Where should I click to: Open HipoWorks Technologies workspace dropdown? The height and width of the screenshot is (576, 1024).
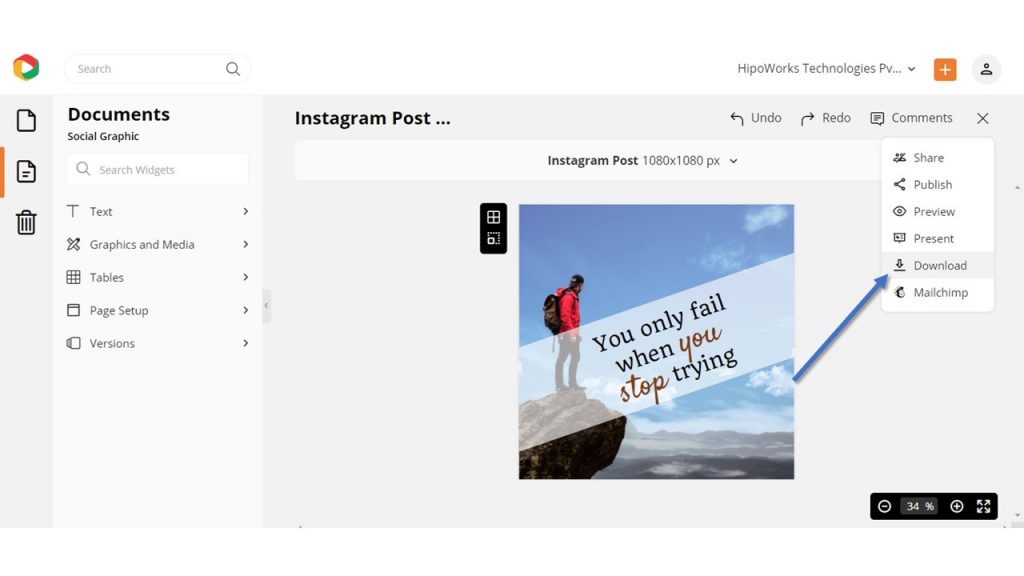click(826, 69)
